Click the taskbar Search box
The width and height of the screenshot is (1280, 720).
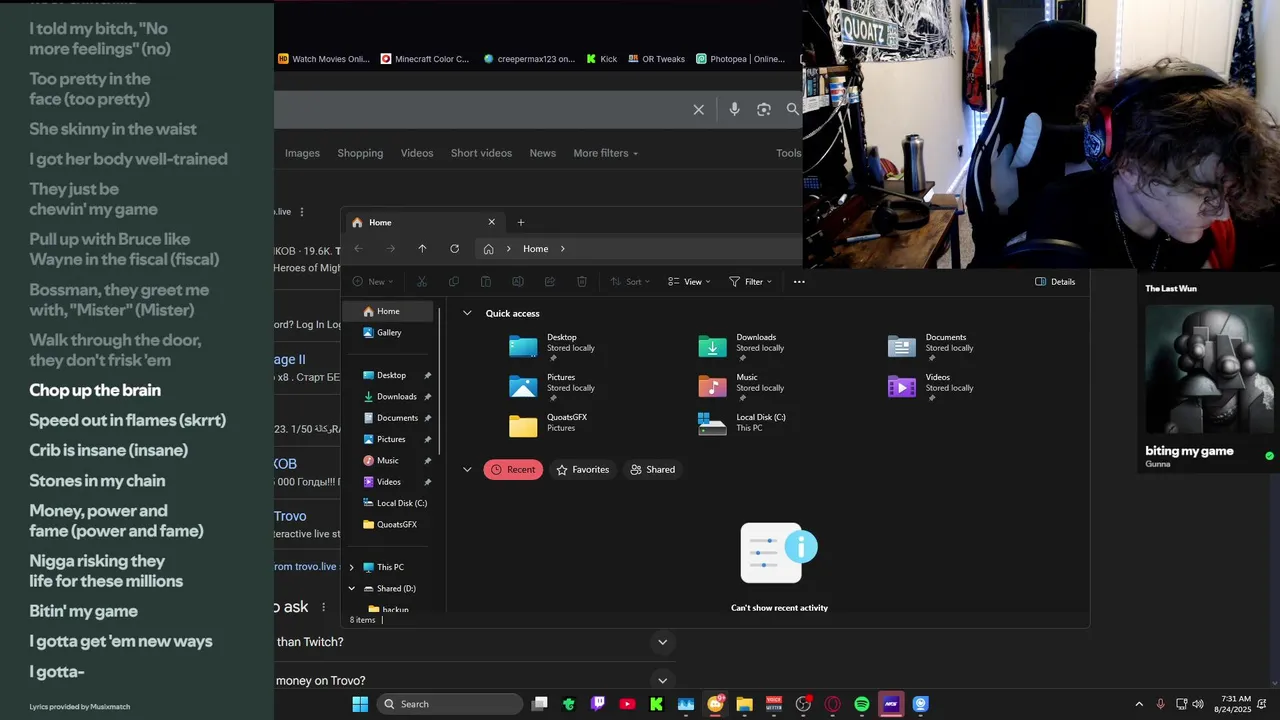(450, 704)
